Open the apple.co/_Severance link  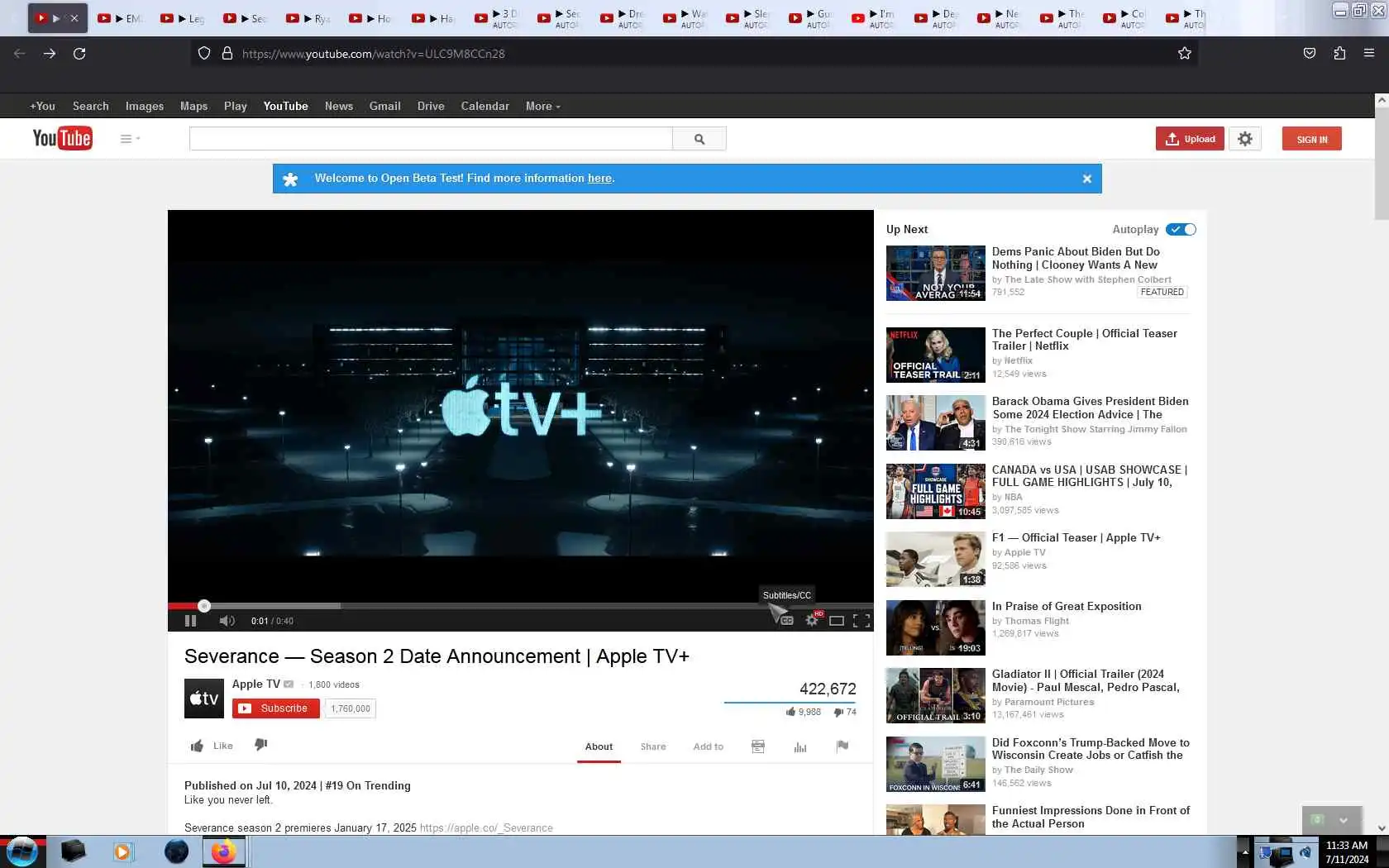(486, 827)
